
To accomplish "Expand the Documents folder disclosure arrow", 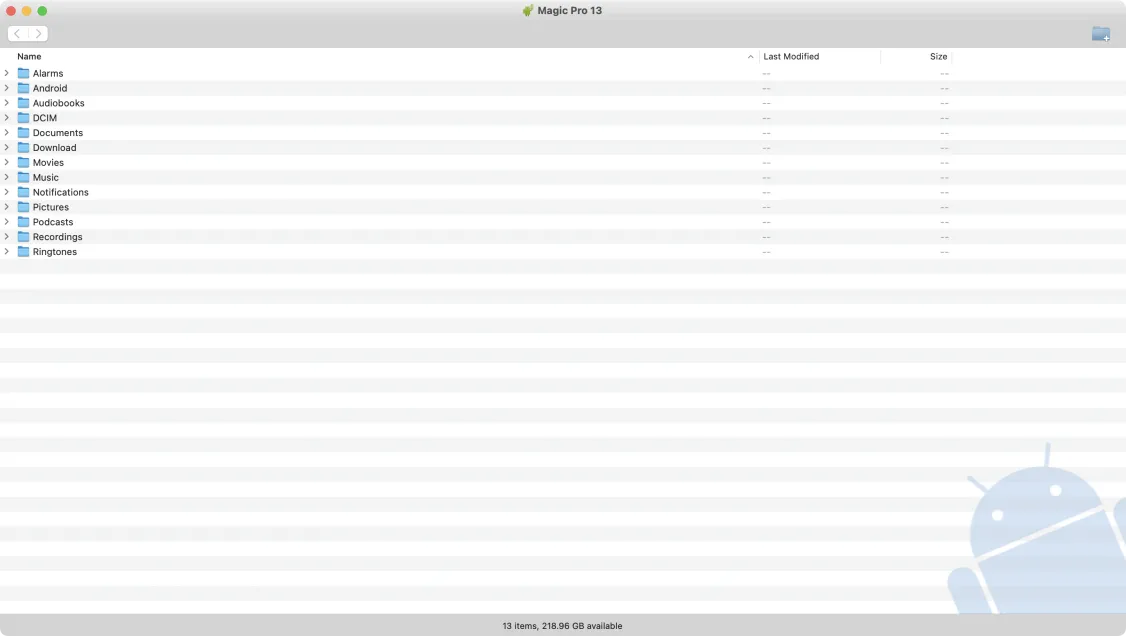I will pyautogui.click(x=6, y=133).
